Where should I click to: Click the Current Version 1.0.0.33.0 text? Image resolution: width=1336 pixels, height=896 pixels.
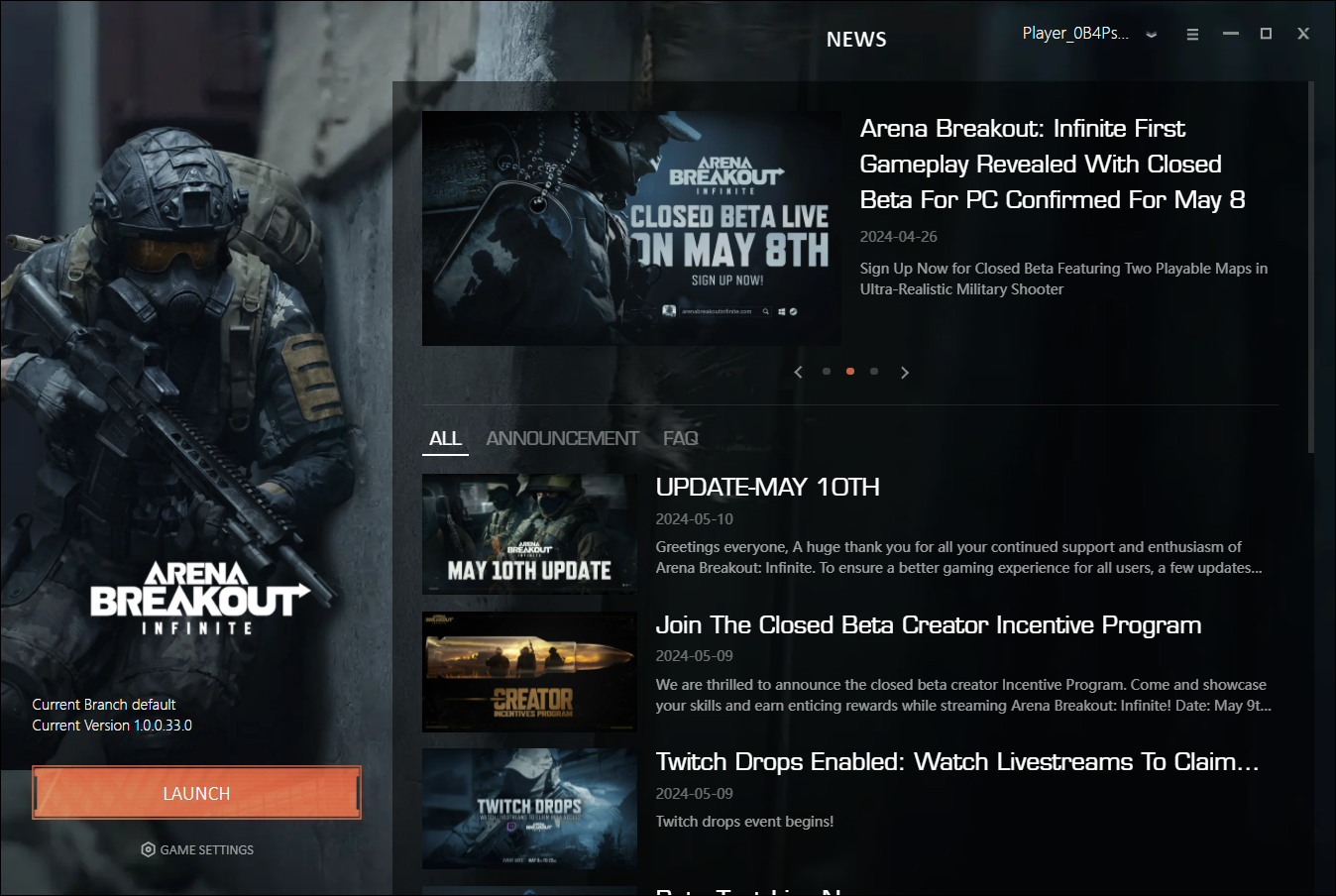coord(112,726)
